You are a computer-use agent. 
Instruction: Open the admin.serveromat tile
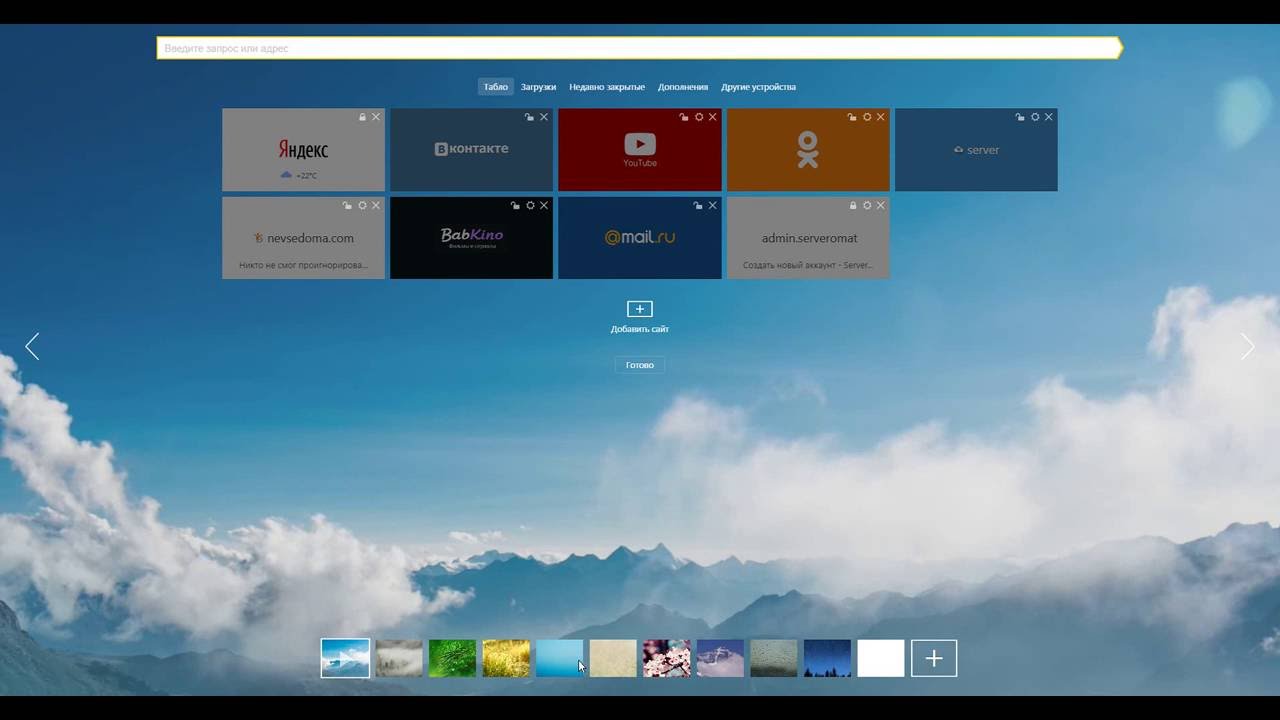pos(808,238)
